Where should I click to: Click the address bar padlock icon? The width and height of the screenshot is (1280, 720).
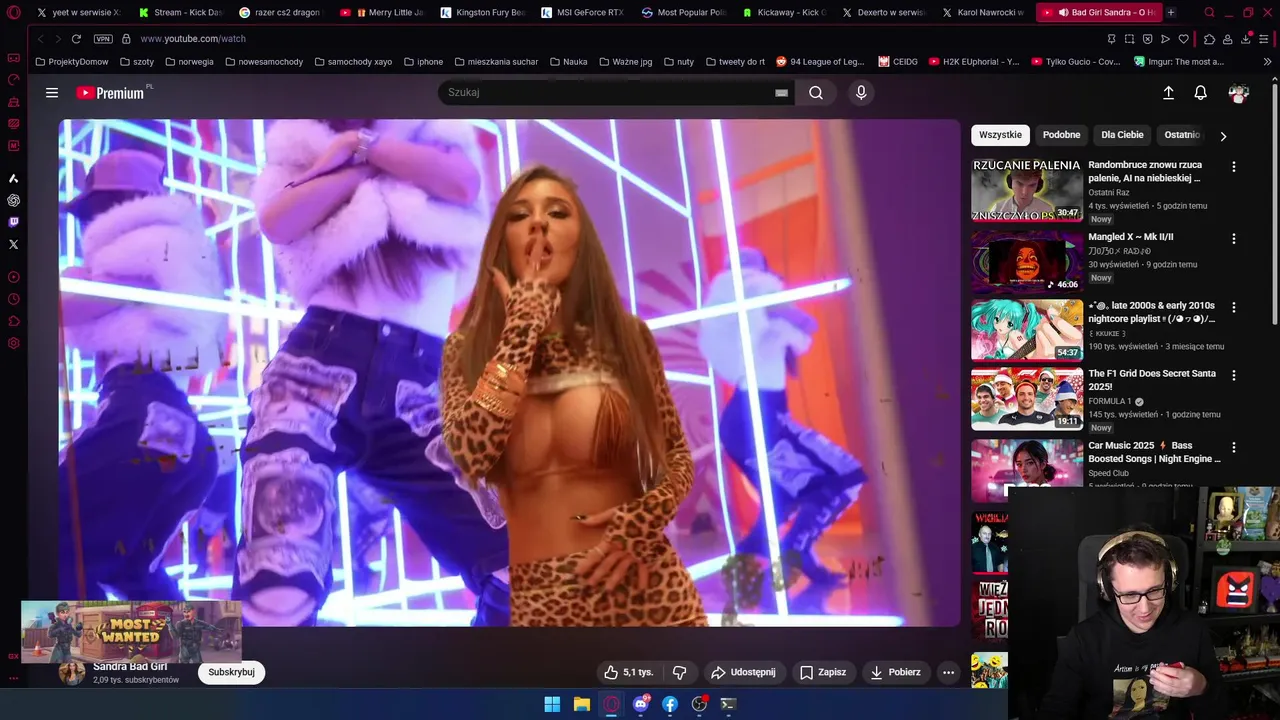pos(126,39)
